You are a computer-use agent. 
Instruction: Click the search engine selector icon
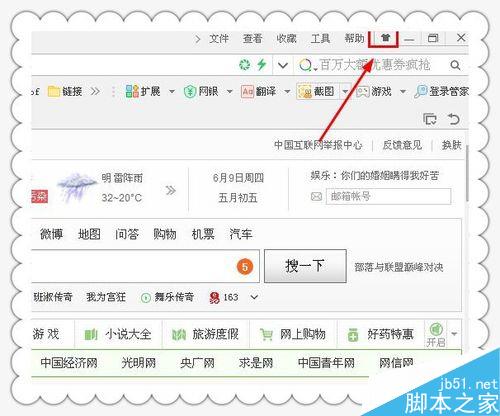click(306, 65)
